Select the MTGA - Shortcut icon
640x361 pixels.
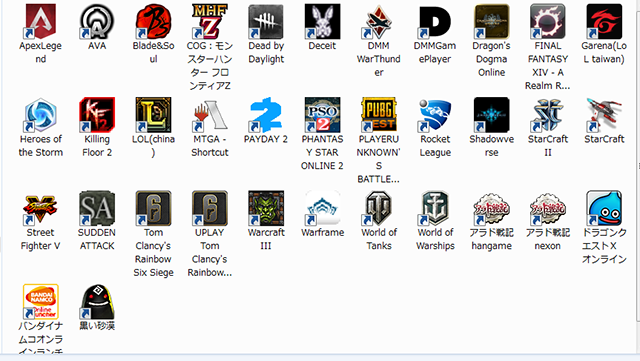[209, 115]
